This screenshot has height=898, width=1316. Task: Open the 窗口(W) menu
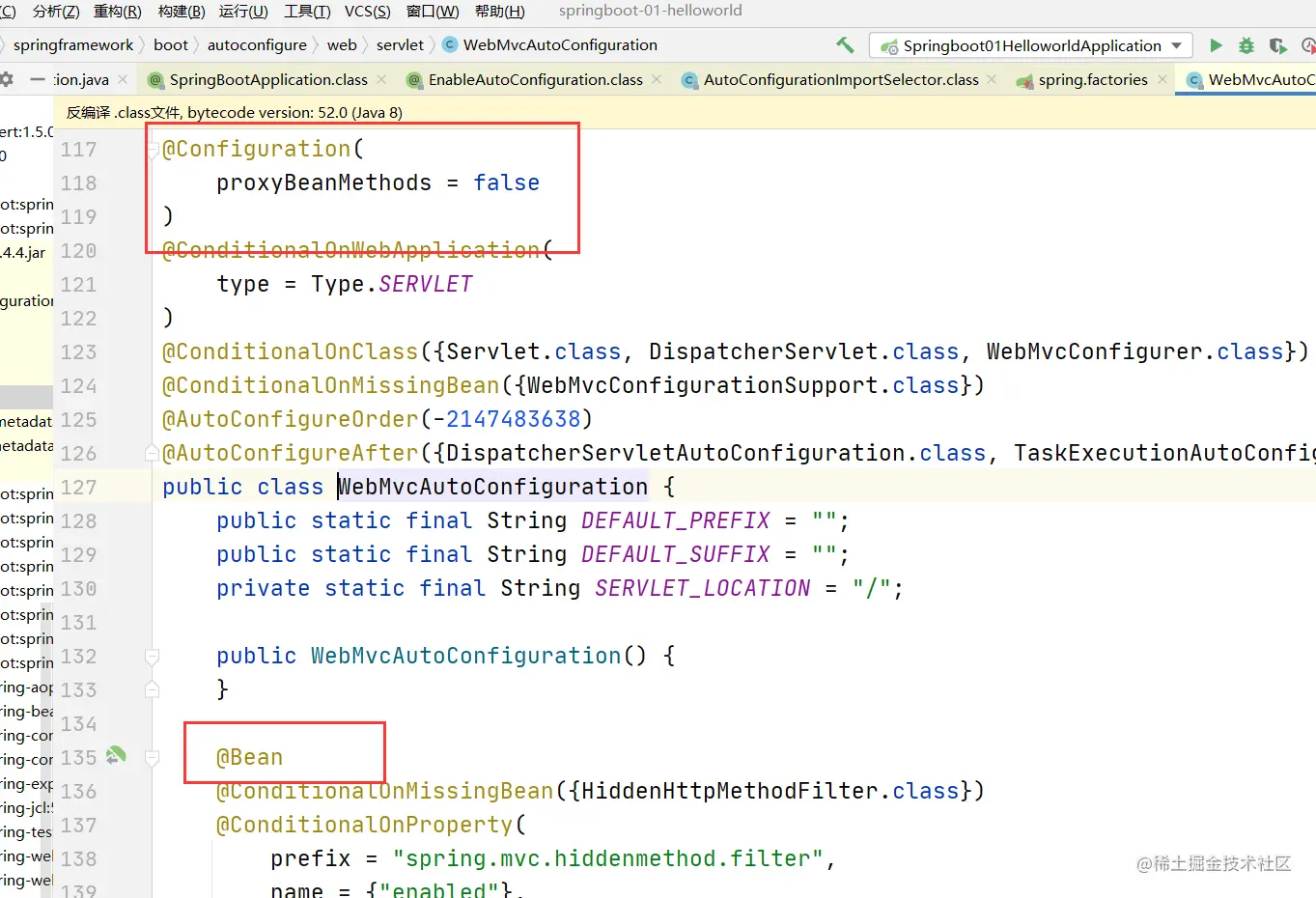(x=433, y=12)
